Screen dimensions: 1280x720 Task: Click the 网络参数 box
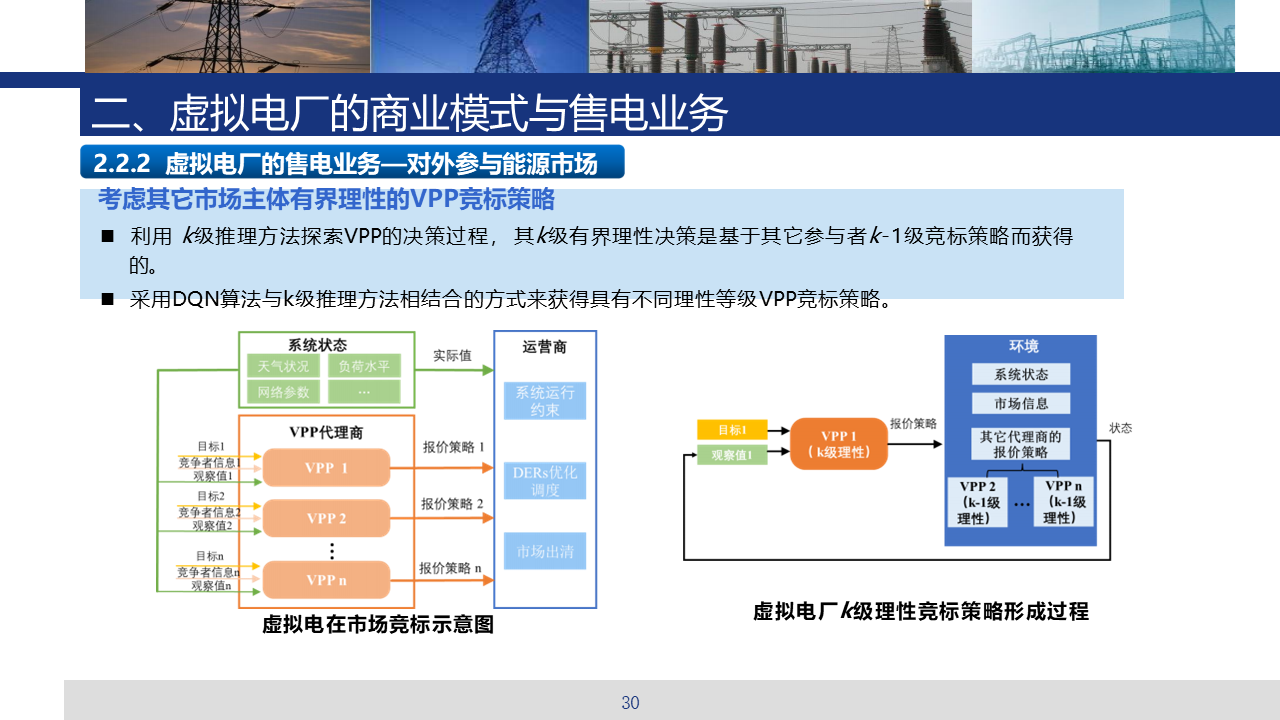pos(283,392)
